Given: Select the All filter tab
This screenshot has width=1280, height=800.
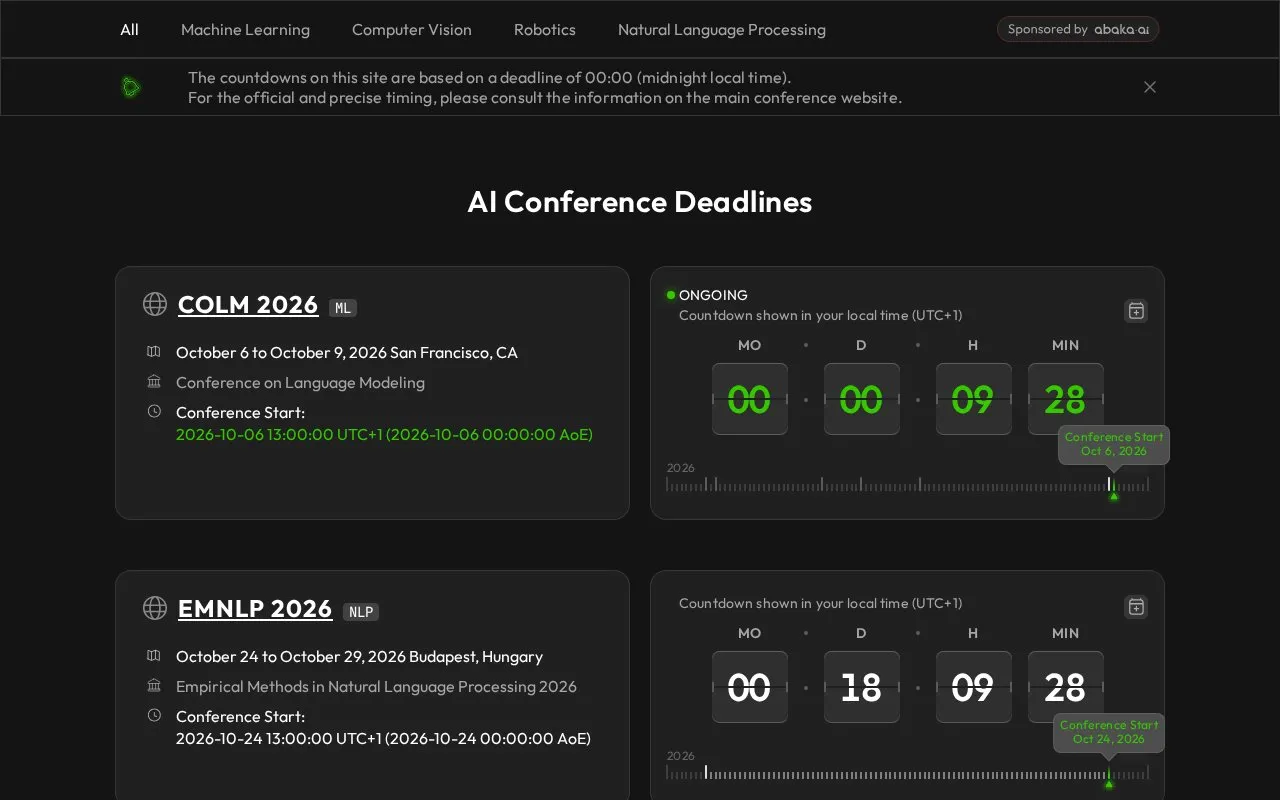Looking at the screenshot, I should point(129,30).
